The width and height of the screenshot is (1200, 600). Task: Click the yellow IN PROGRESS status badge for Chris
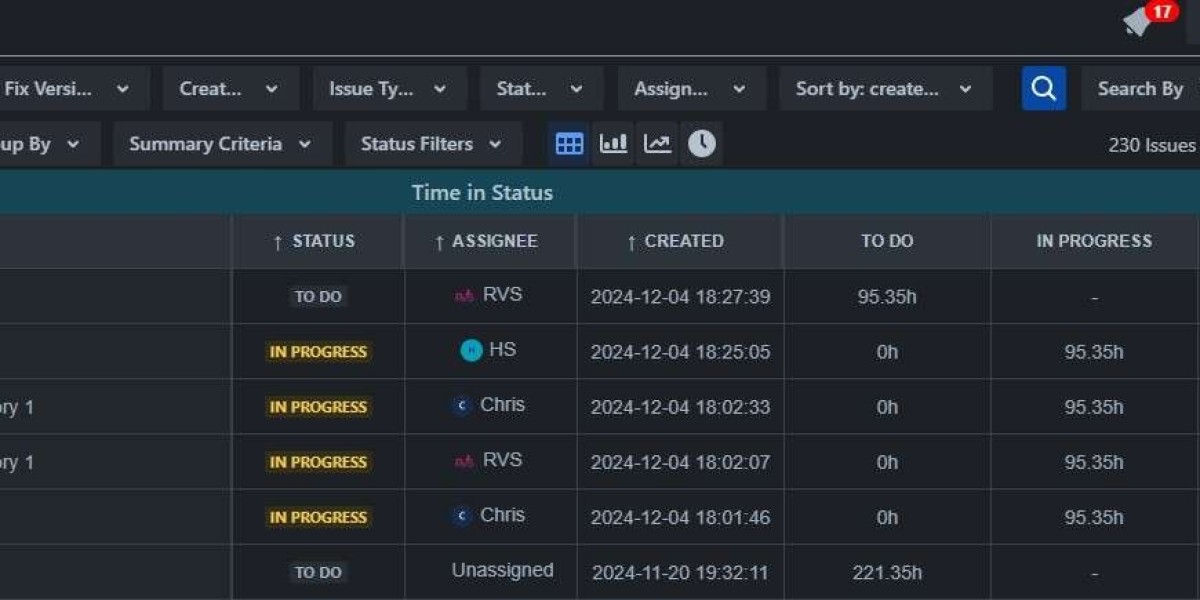[x=318, y=407]
